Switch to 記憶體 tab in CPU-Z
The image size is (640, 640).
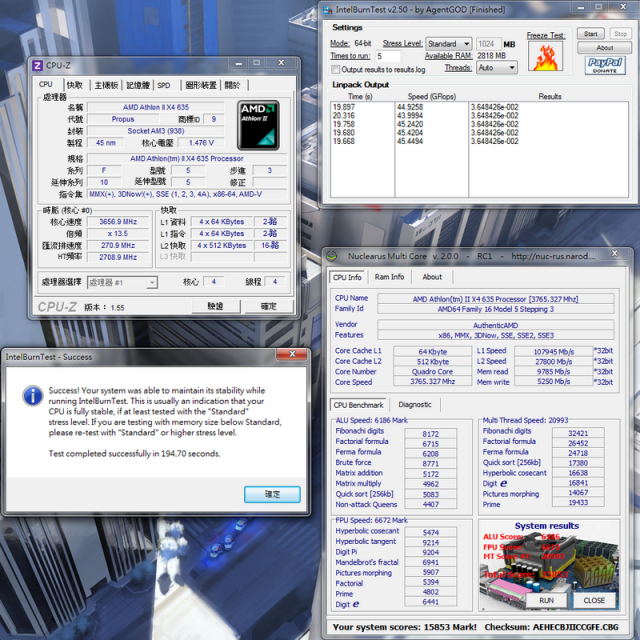[x=138, y=85]
